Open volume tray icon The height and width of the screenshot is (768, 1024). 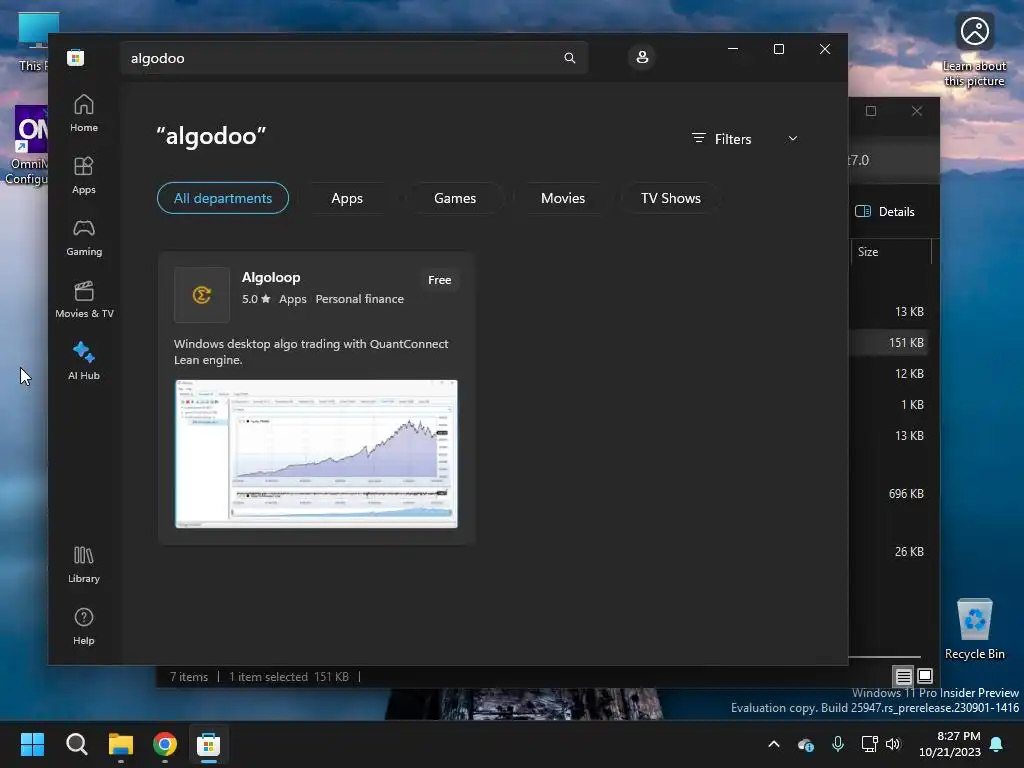893,744
